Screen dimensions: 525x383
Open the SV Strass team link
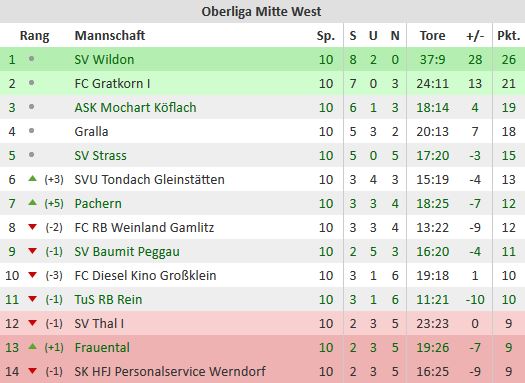click(101, 155)
